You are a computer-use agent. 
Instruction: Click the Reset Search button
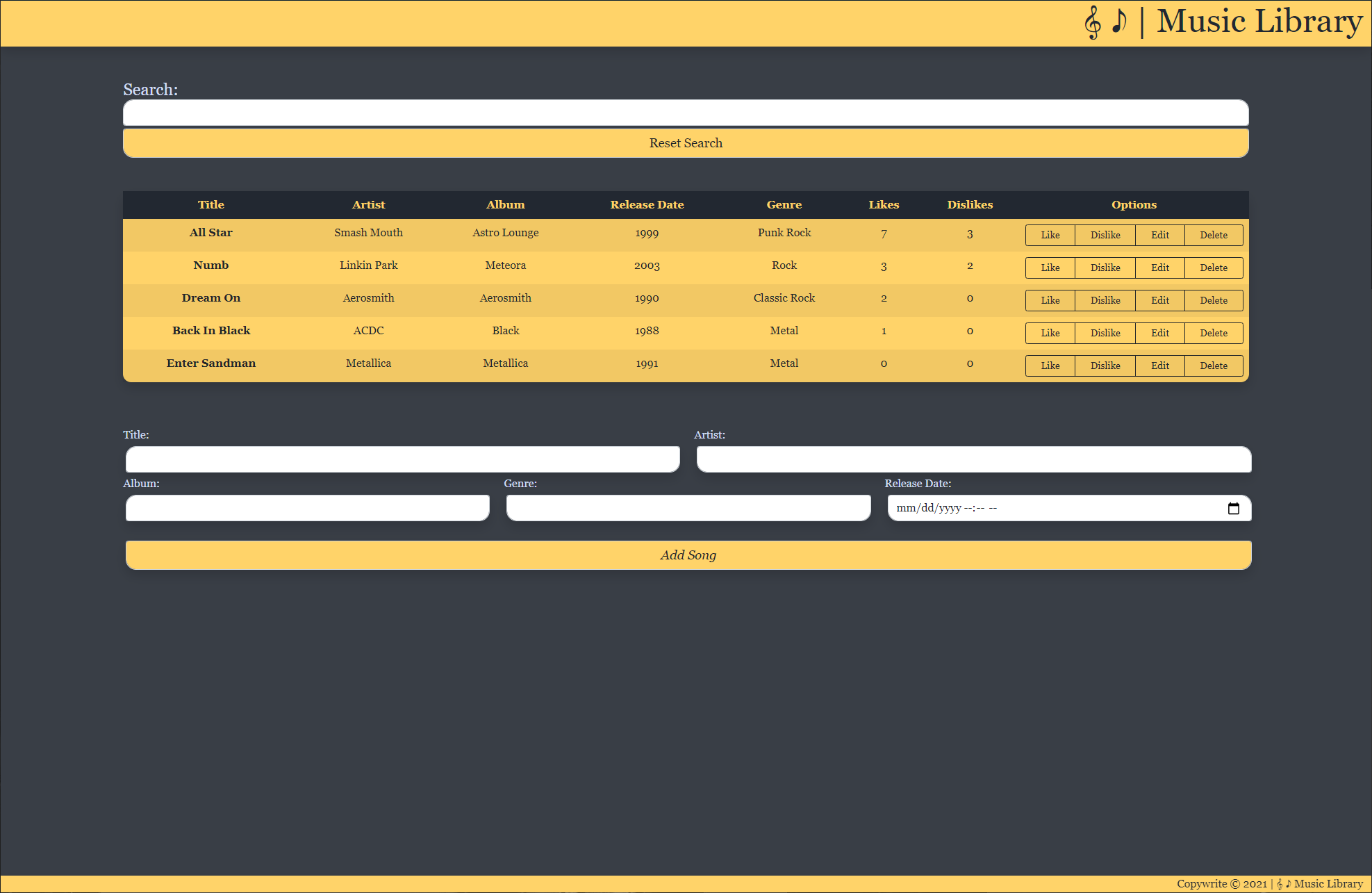click(686, 143)
